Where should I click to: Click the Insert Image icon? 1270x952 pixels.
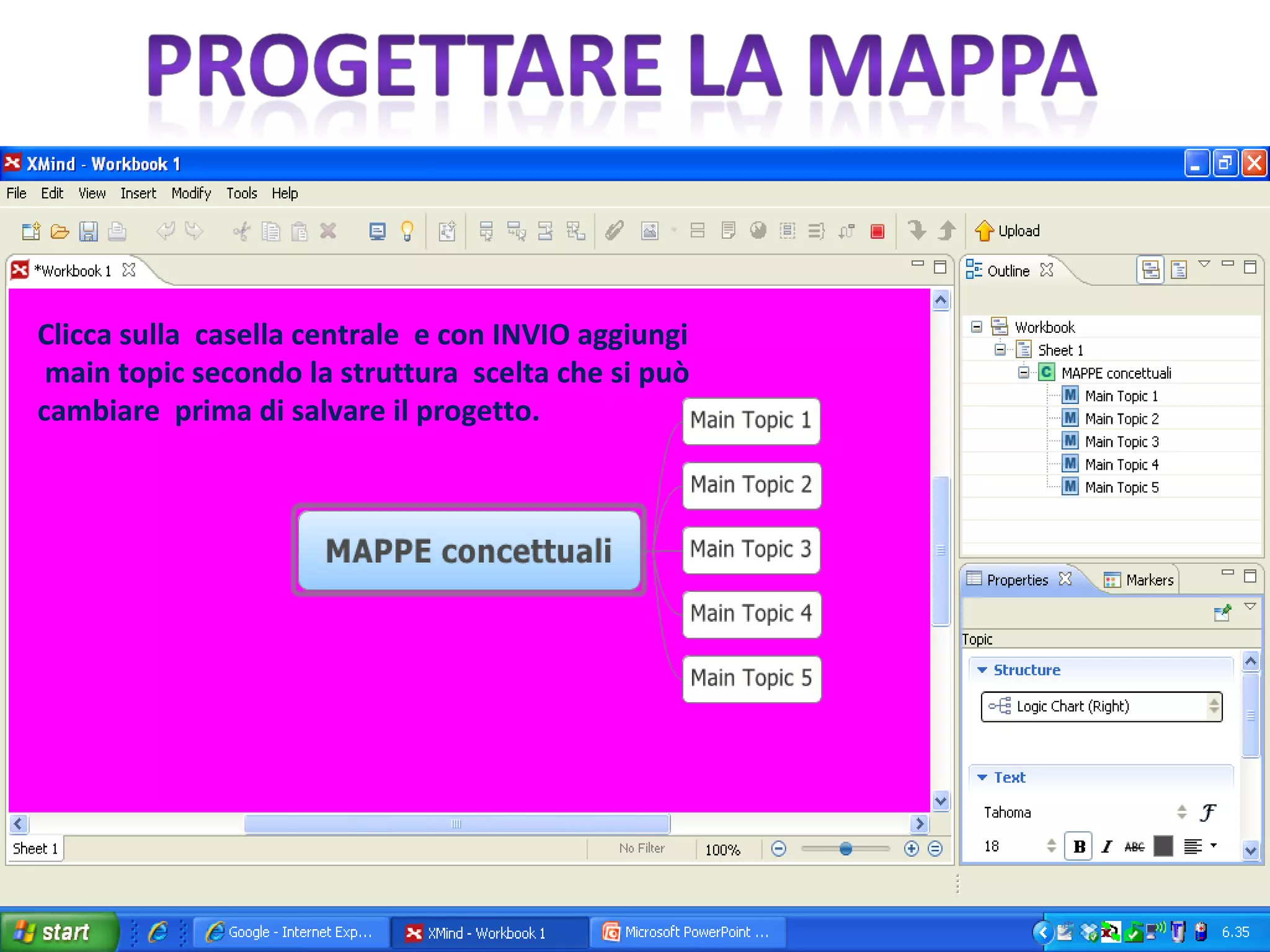pos(649,231)
